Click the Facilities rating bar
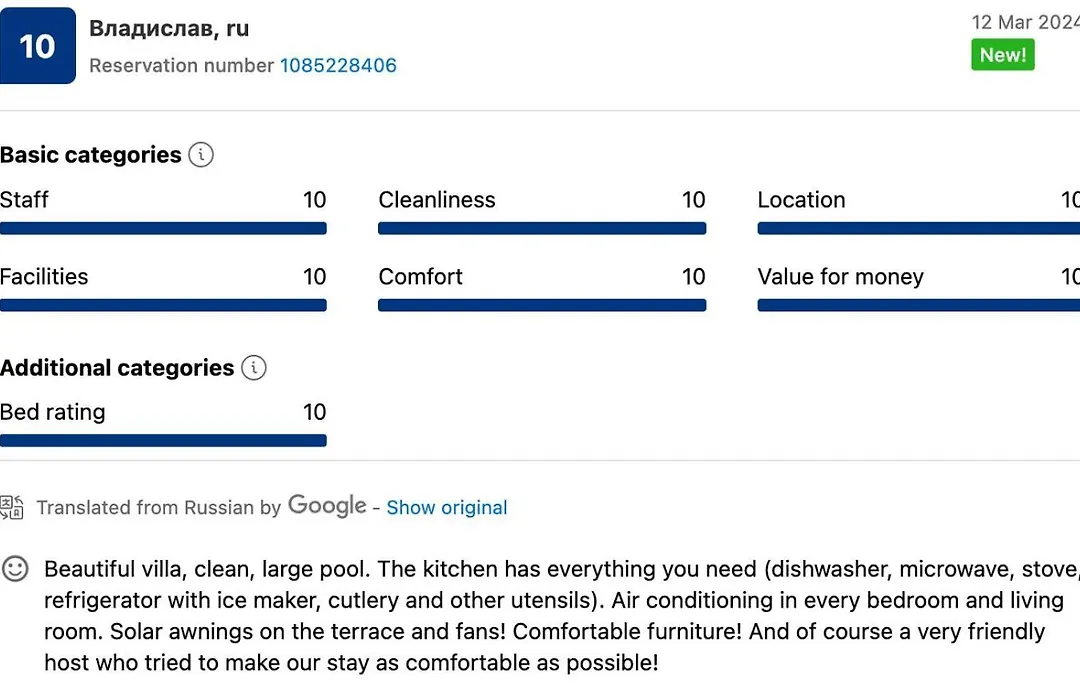The width and height of the screenshot is (1080, 700). point(163,305)
